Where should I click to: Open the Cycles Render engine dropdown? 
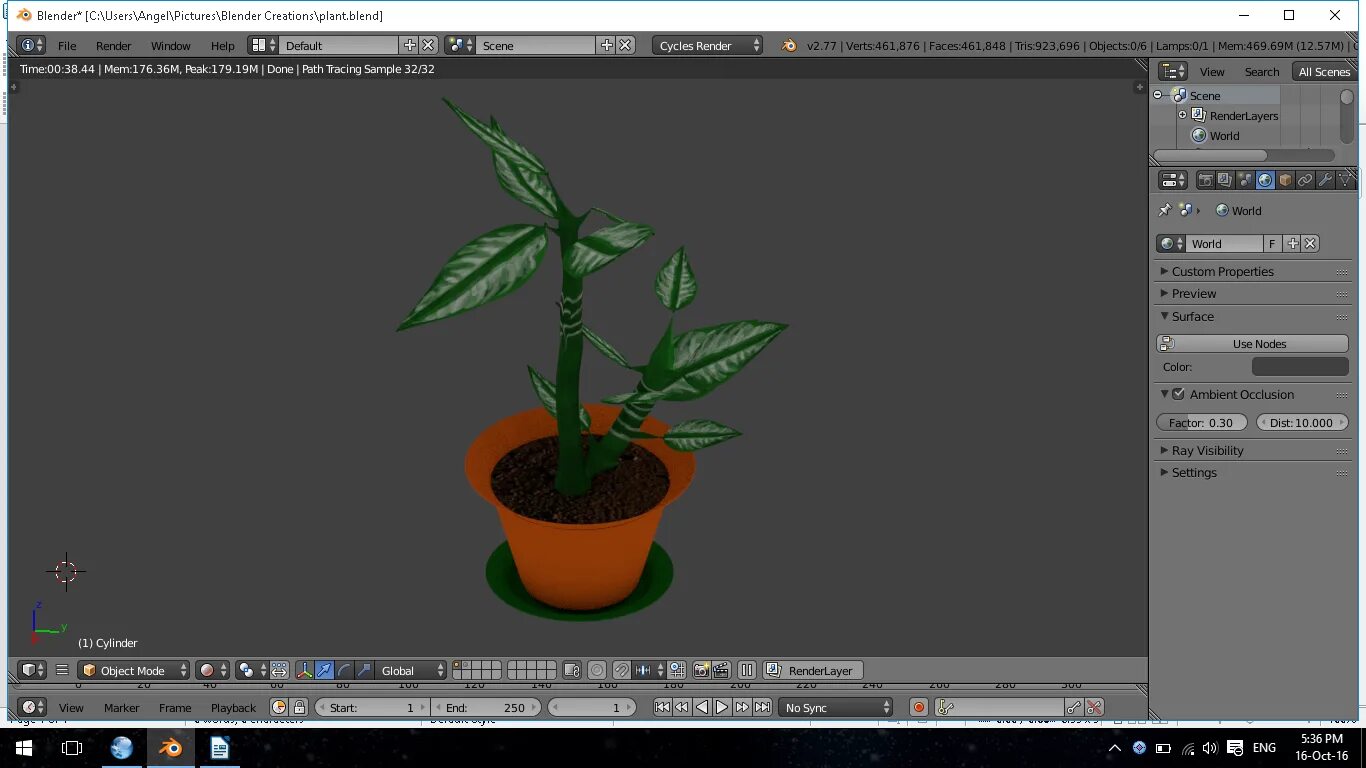point(707,45)
